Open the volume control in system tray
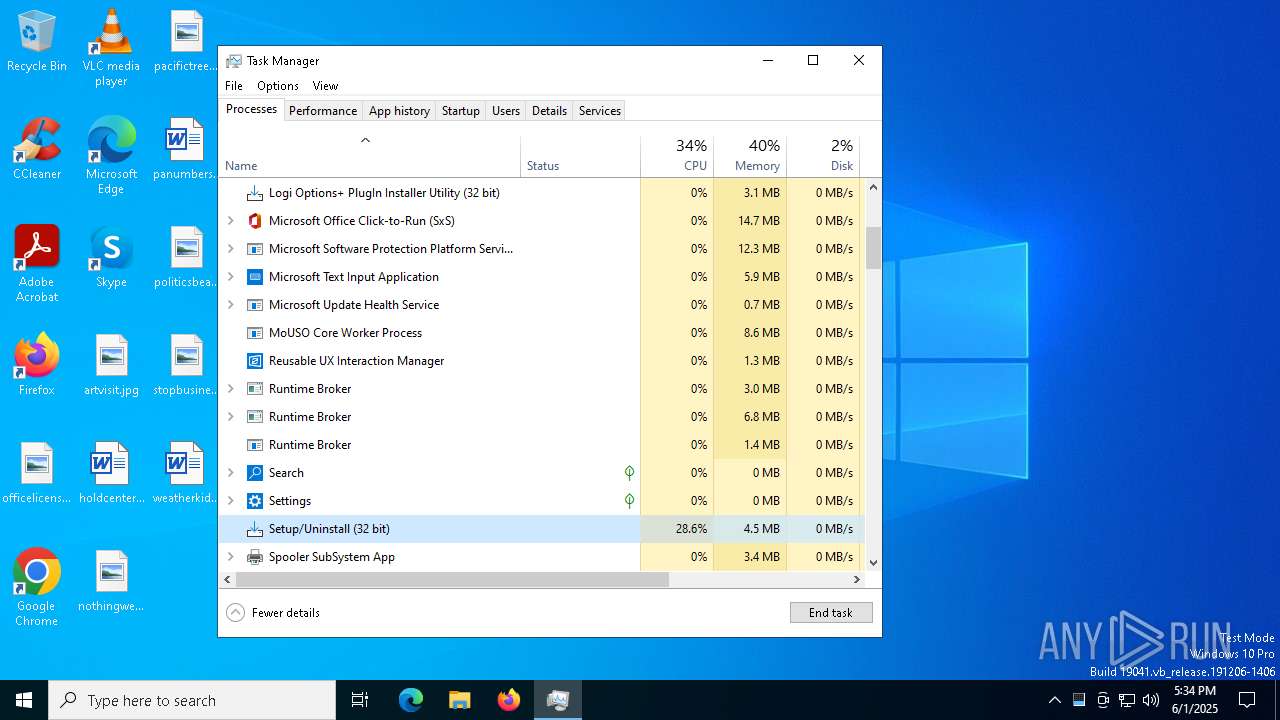Viewport: 1280px width, 720px height. [x=1151, y=700]
